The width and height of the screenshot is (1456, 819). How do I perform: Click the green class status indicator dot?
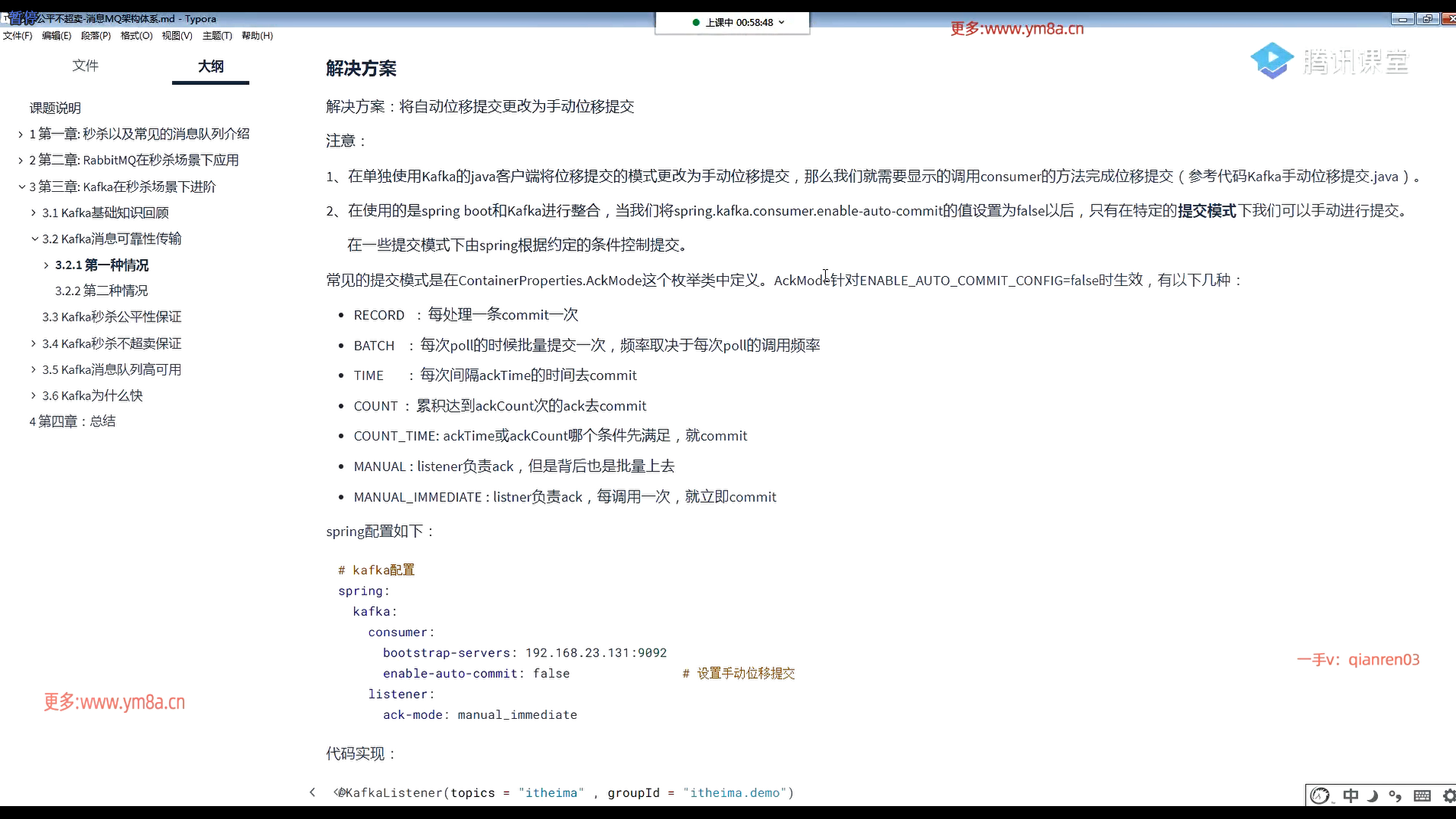pyautogui.click(x=696, y=22)
